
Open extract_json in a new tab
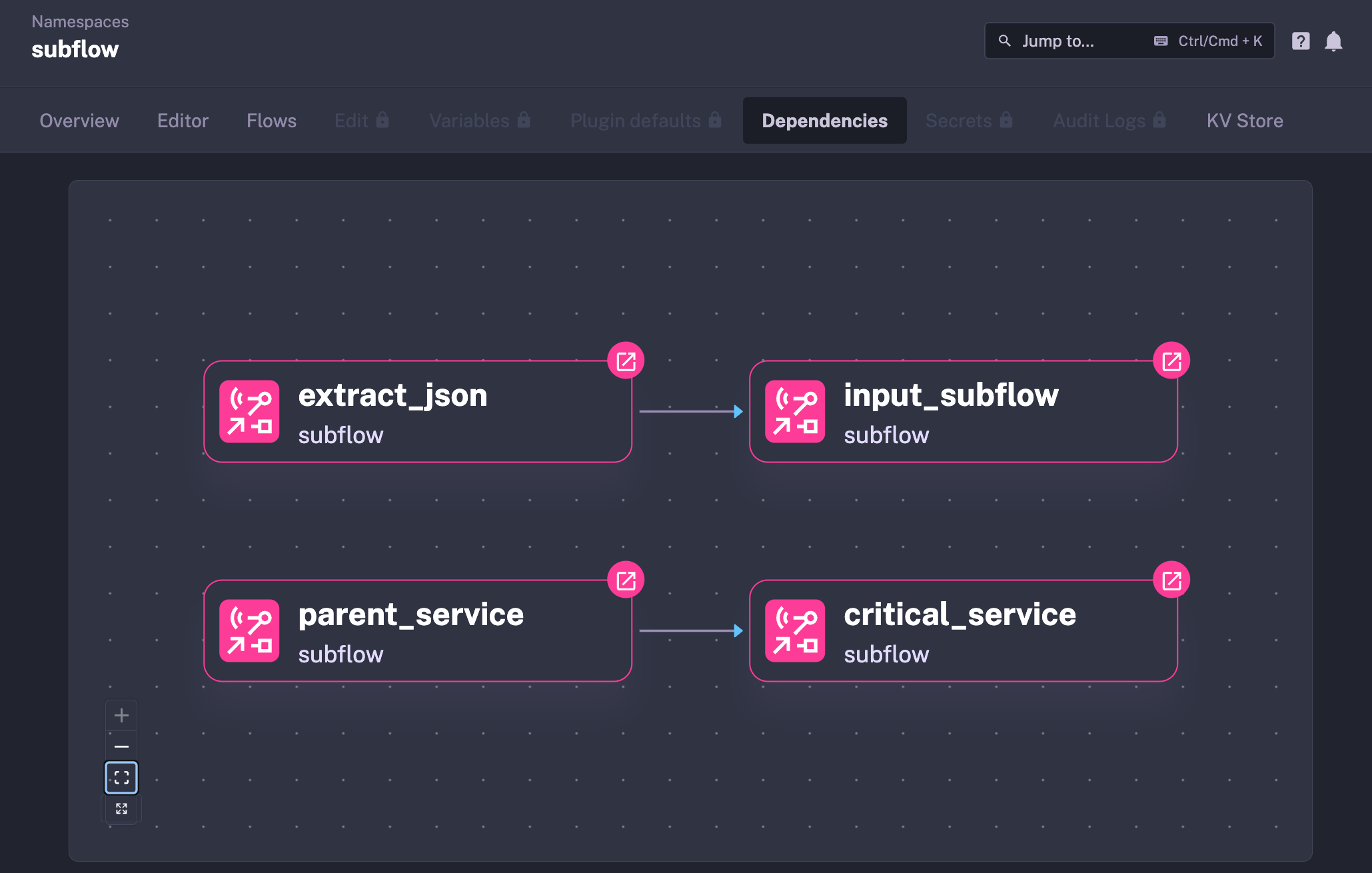click(x=625, y=360)
